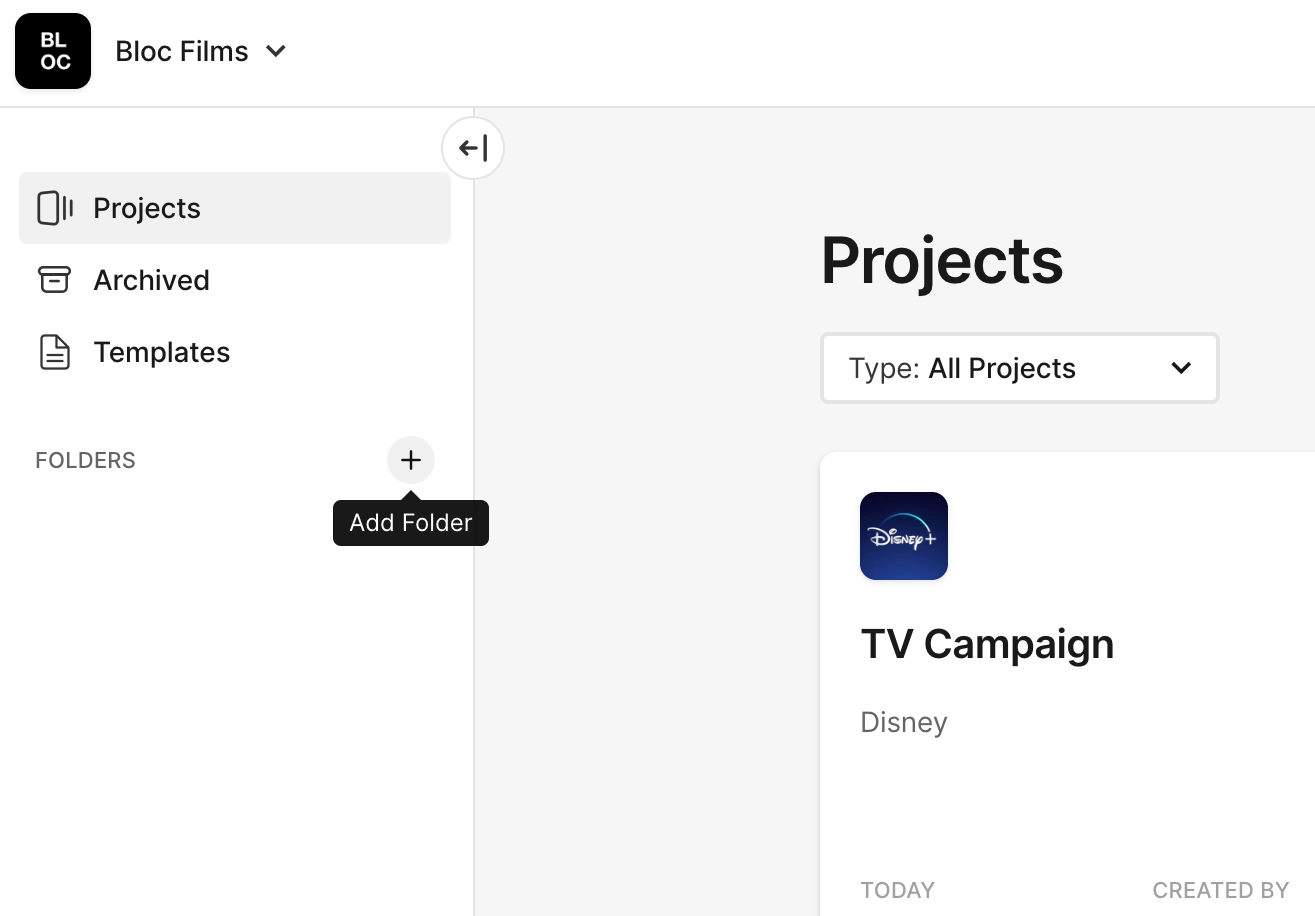1315x916 pixels.
Task: Click the Archived box icon
Action: click(x=55, y=280)
